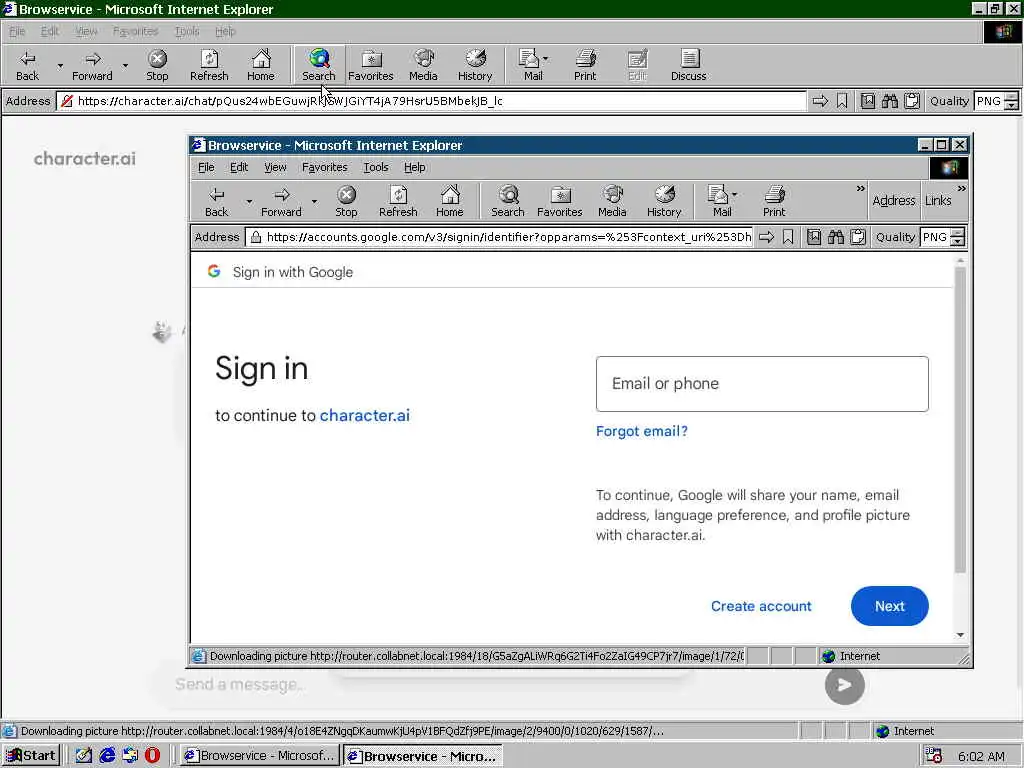Click the Go arrow beside the outer address bar
The height and width of the screenshot is (768, 1024).
(820, 101)
